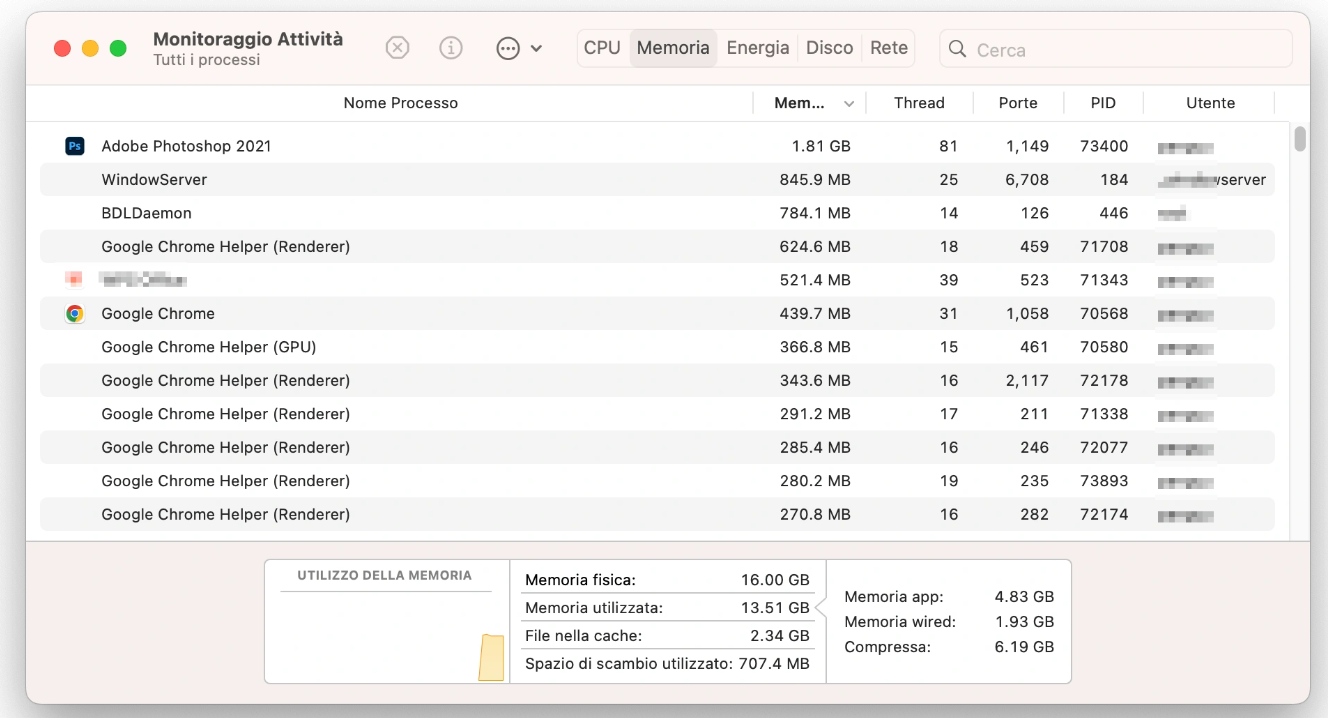This screenshot has width=1328, height=718.
Task: Sort by Nome Processo column header
Action: (400, 103)
